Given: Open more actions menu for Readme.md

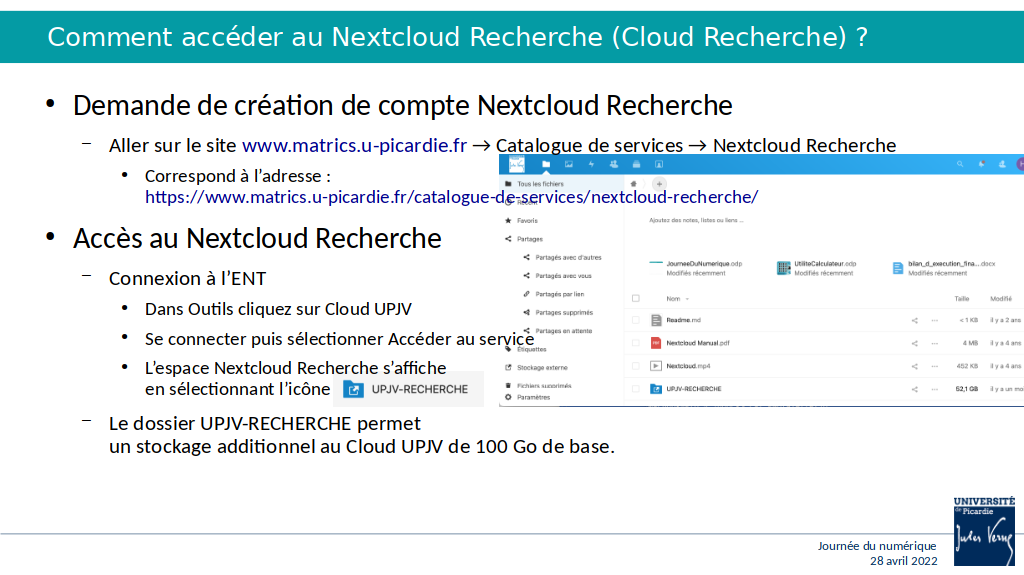Looking at the screenshot, I should 935,320.
